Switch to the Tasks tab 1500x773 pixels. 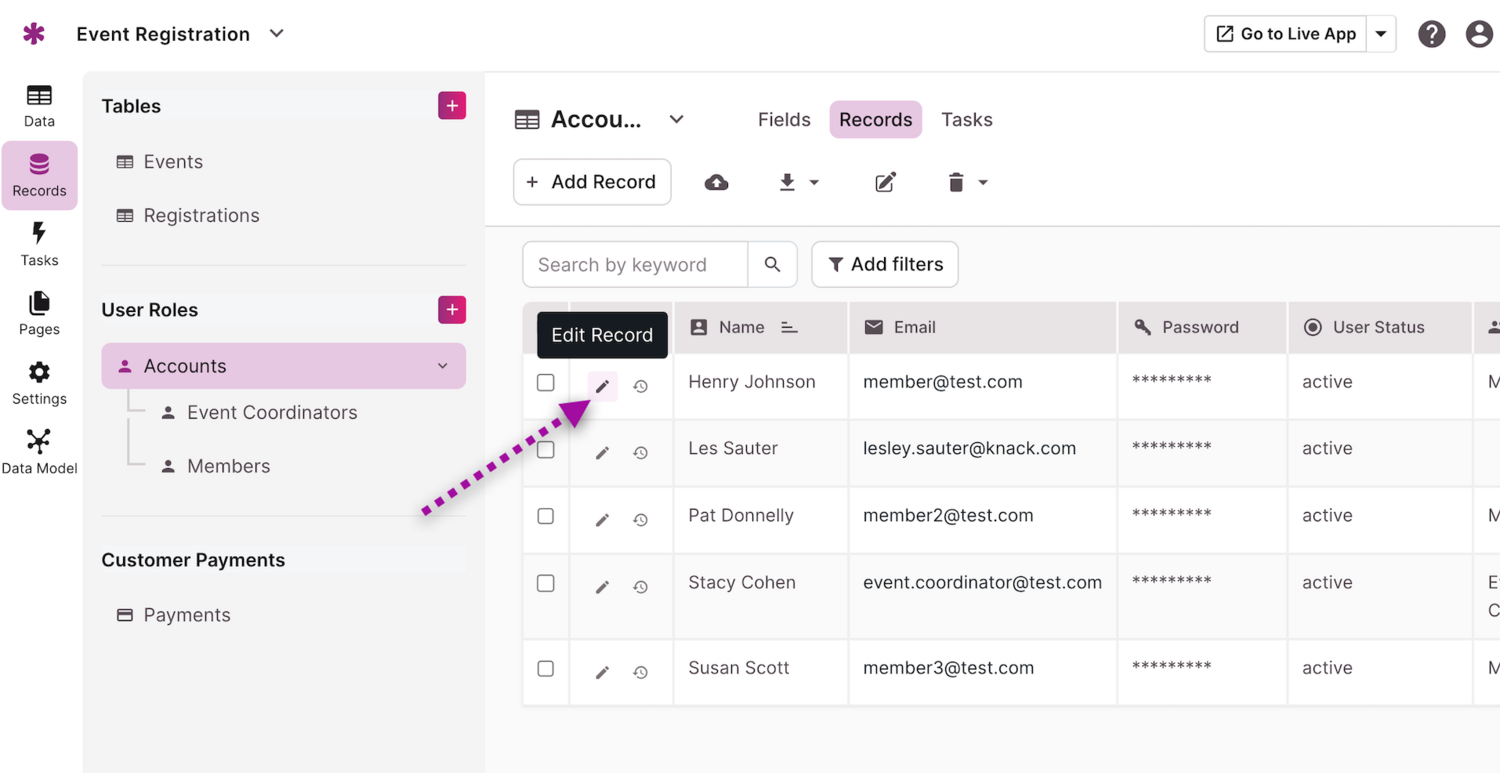(x=966, y=120)
